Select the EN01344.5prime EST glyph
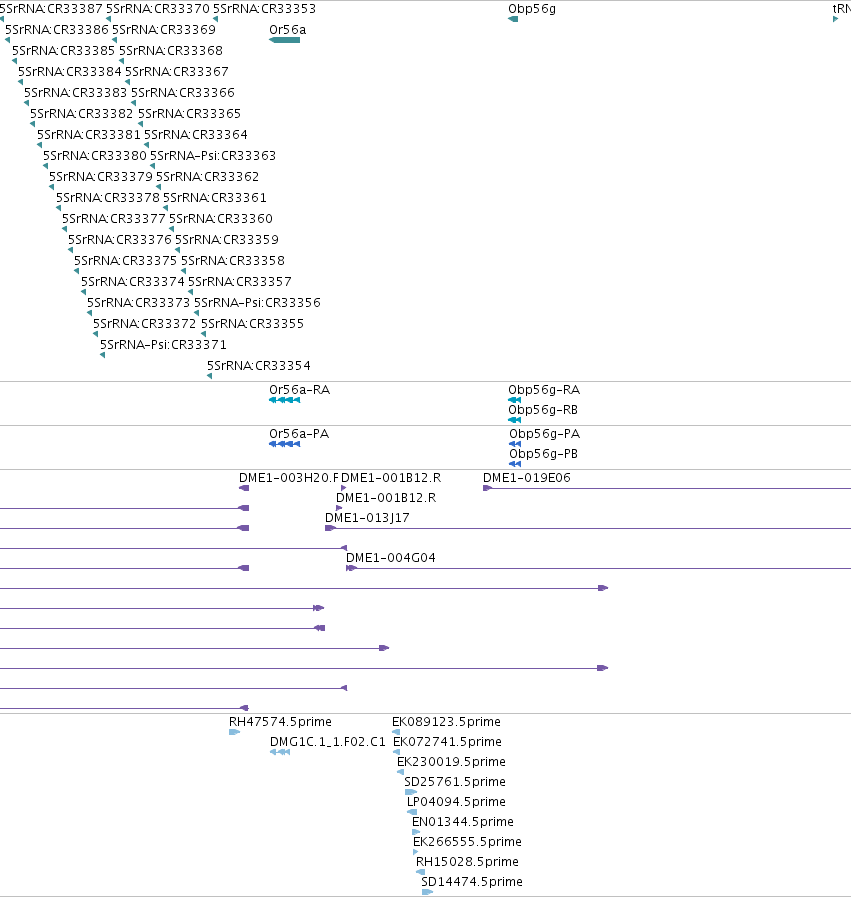This screenshot has height=897, width=851. click(x=416, y=832)
